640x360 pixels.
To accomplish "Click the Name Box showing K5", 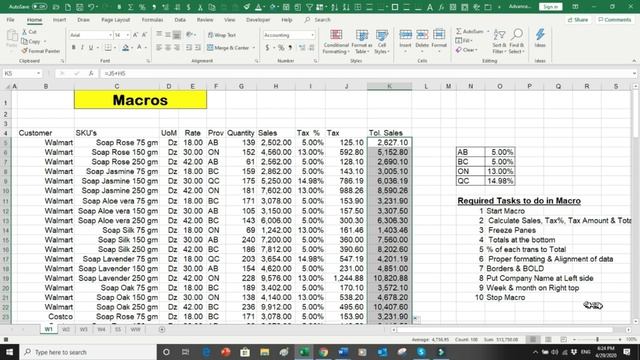I will coord(22,73).
